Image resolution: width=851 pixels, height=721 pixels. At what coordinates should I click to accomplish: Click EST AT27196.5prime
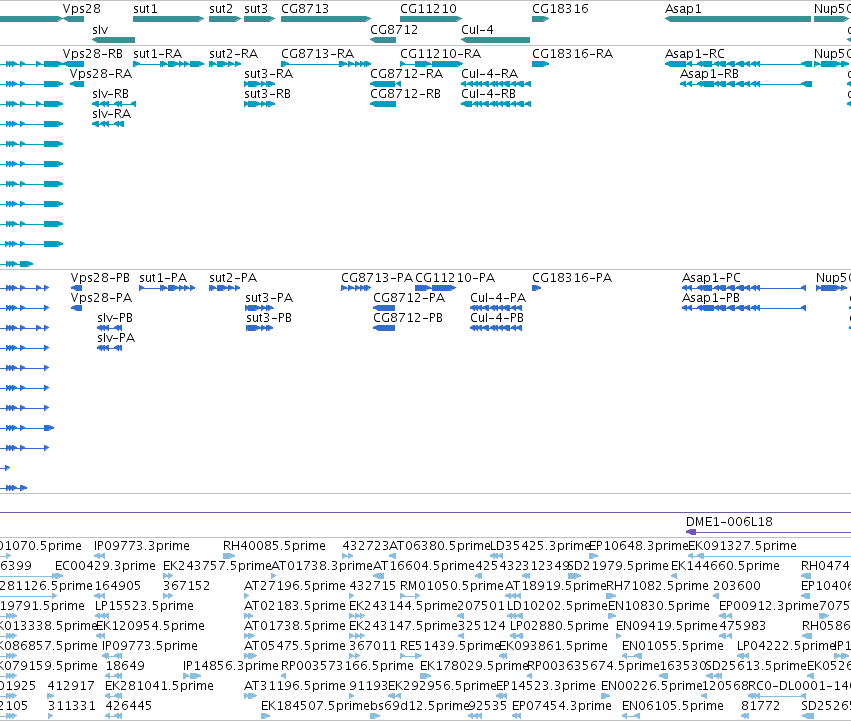(295, 586)
